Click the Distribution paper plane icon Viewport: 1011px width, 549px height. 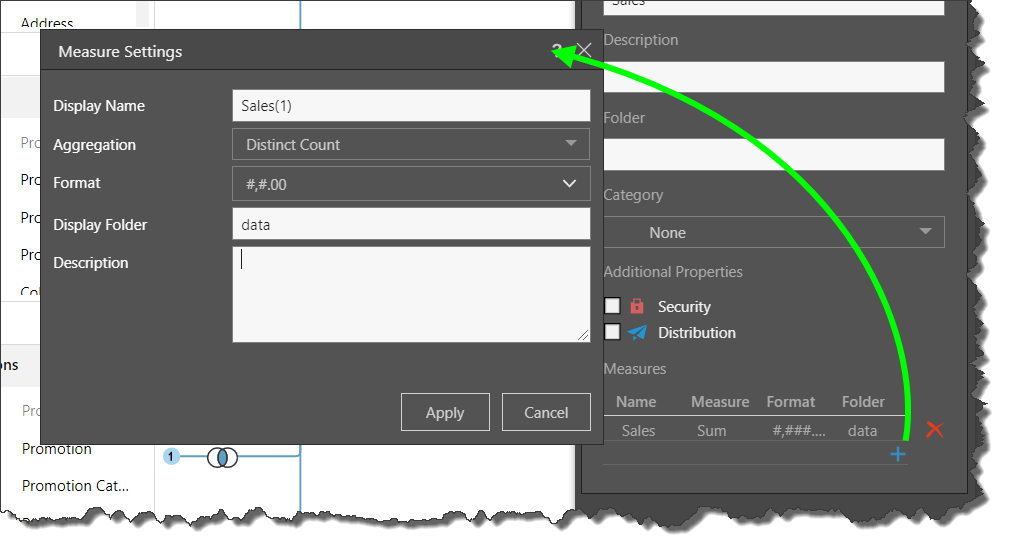637,333
